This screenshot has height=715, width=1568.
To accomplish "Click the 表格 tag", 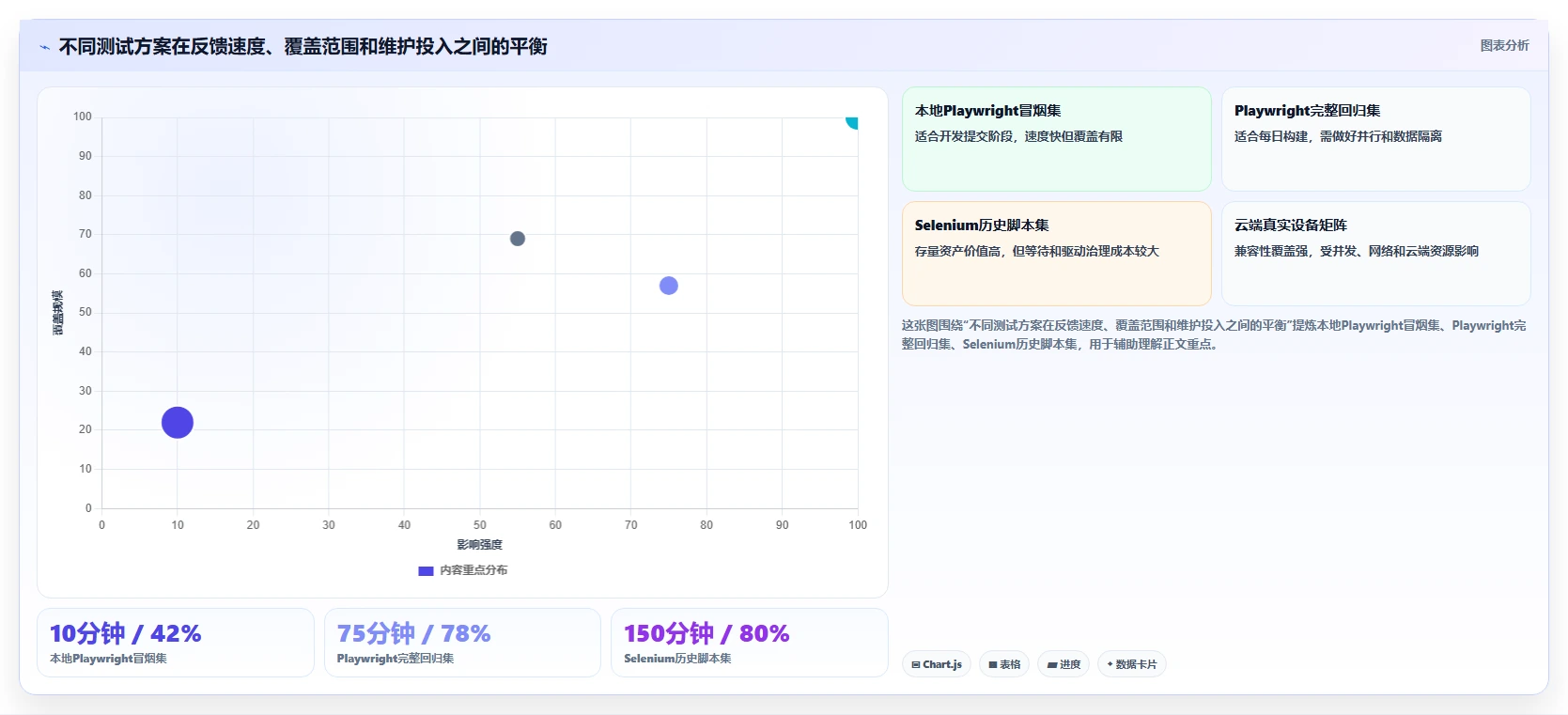I will tap(1004, 664).
